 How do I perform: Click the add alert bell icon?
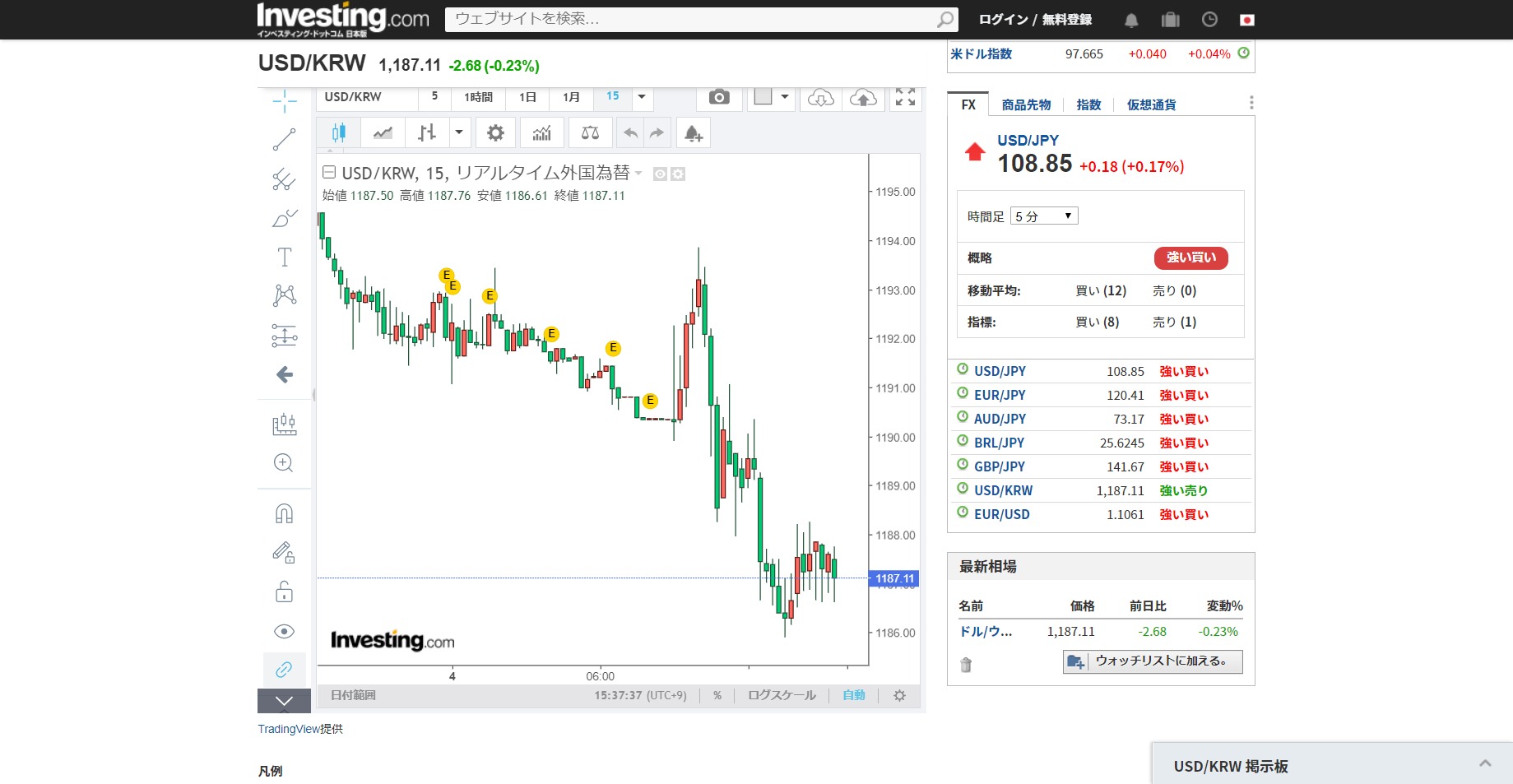coord(693,133)
